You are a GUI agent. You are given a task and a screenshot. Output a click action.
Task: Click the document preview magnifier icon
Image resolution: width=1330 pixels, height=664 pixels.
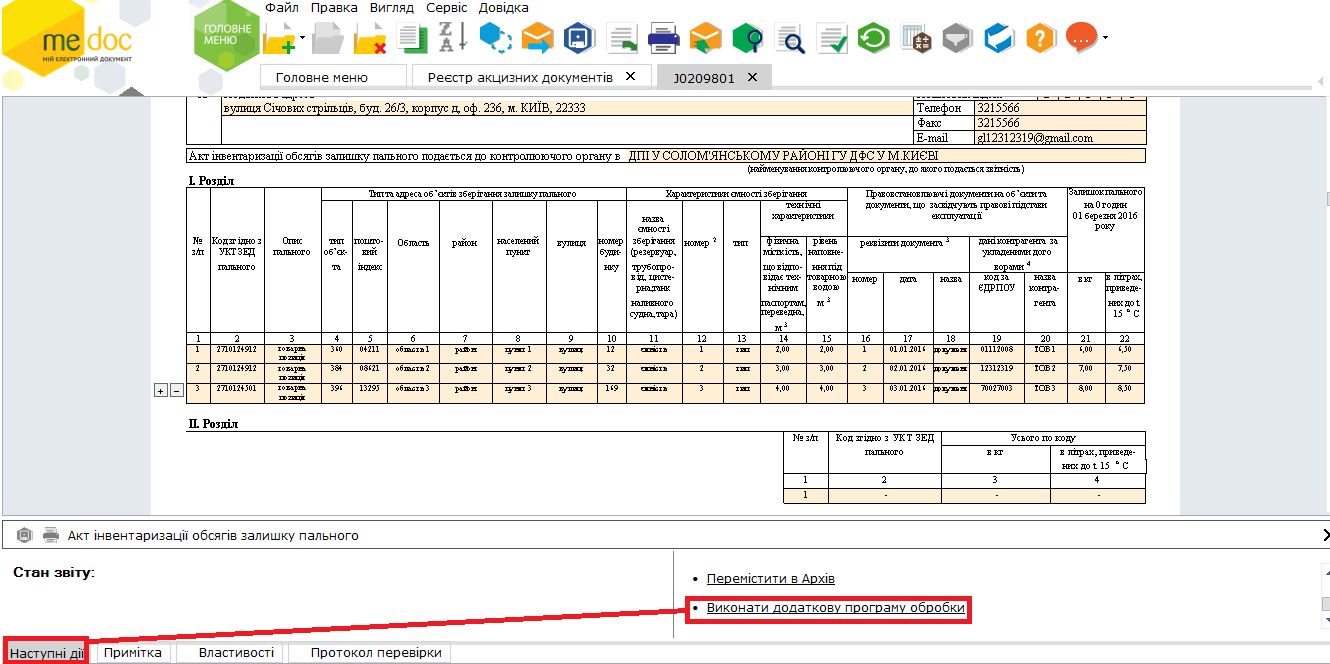click(790, 39)
